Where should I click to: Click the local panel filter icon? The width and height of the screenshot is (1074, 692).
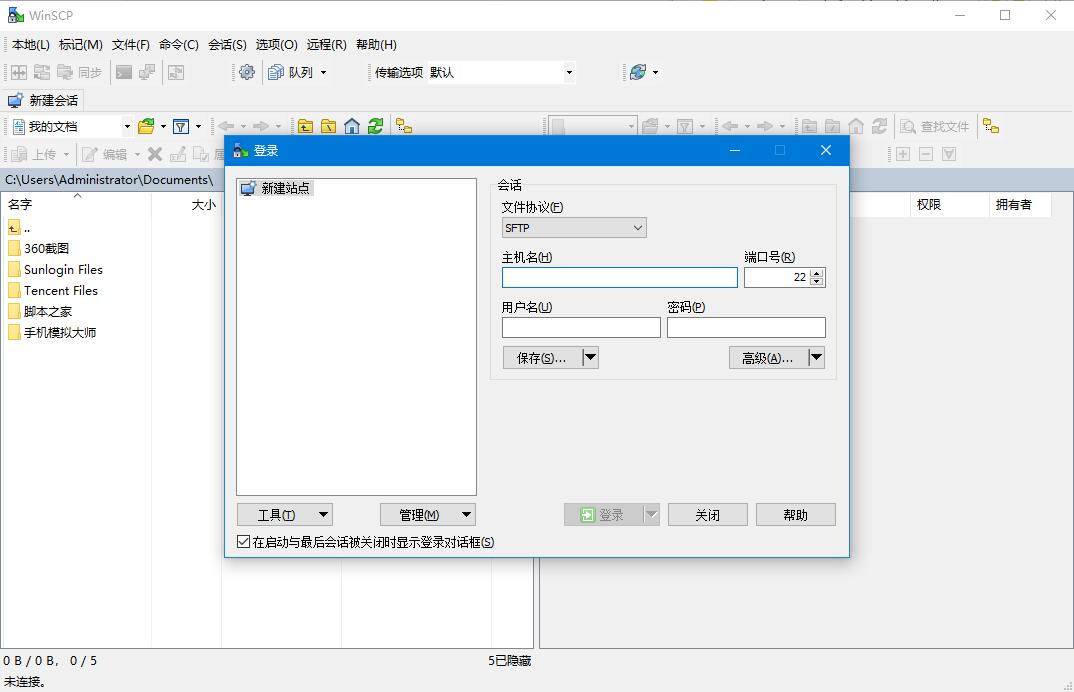coord(181,126)
